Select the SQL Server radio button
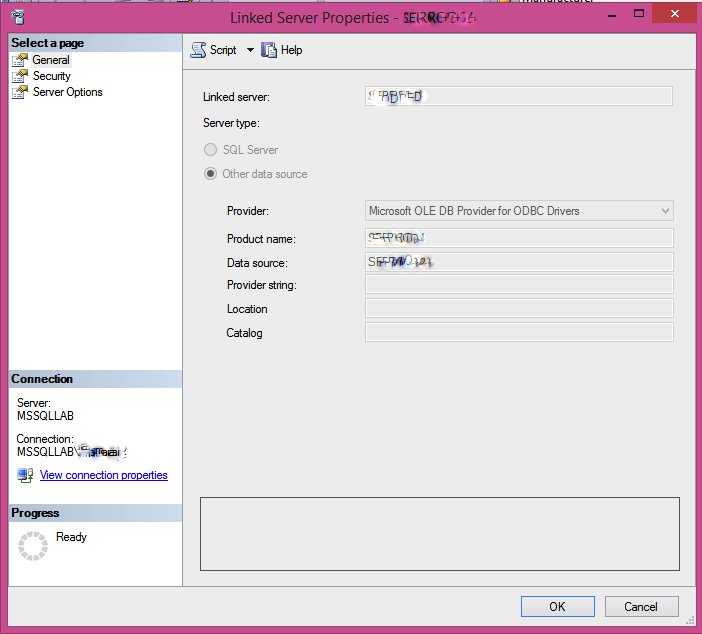Viewport: 702px width, 634px height. pyautogui.click(x=211, y=150)
